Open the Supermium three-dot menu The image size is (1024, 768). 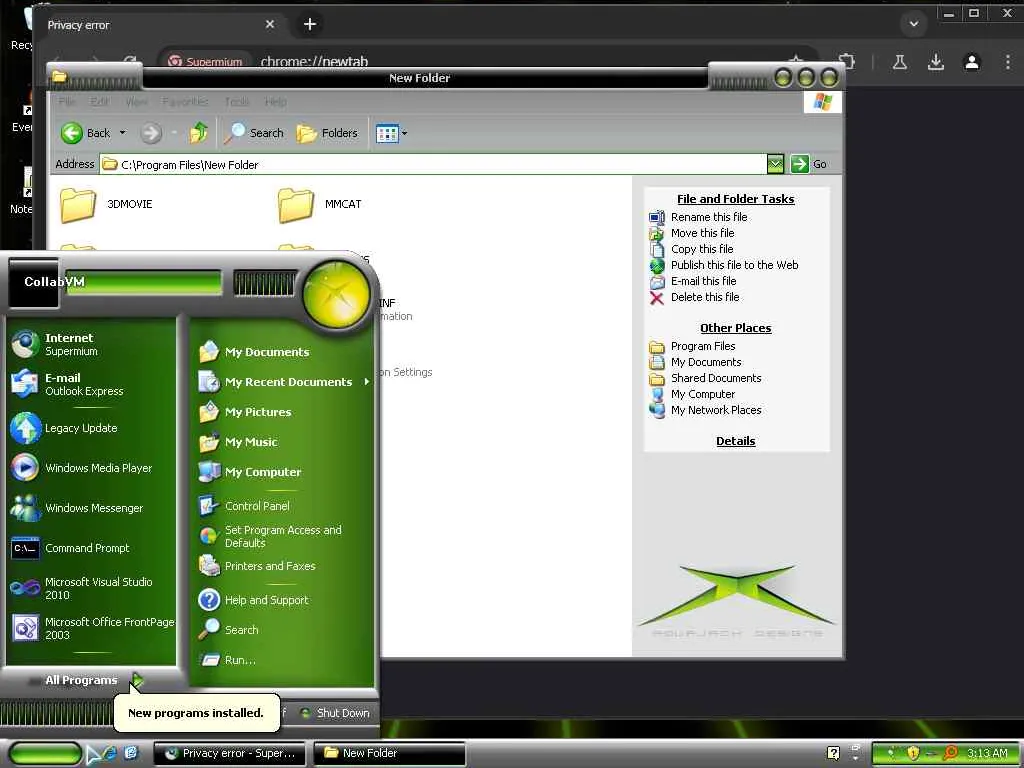[1008, 62]
